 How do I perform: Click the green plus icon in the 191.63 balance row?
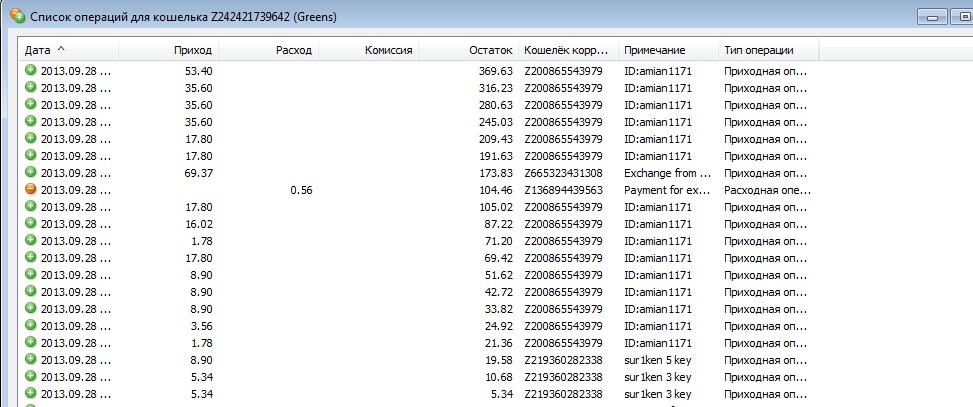coord(30,155)
